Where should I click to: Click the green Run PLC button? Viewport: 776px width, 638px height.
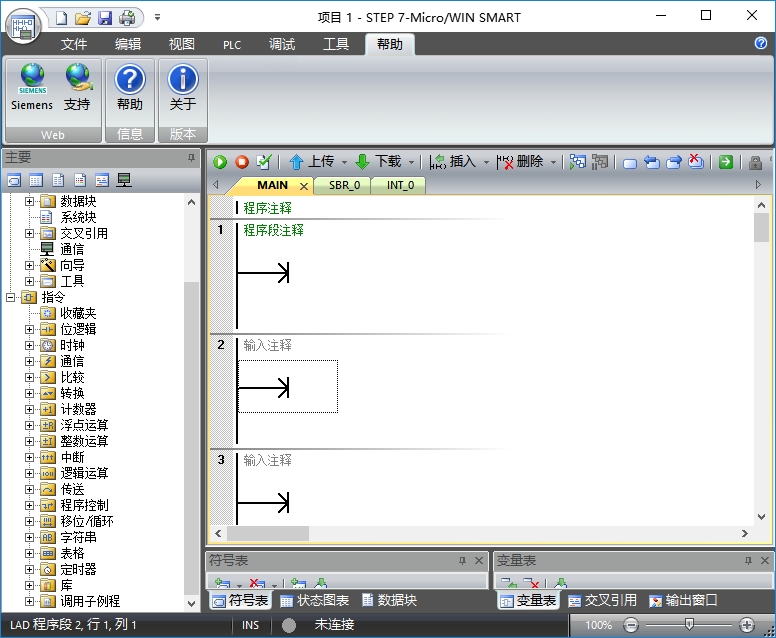coord(220,162)
